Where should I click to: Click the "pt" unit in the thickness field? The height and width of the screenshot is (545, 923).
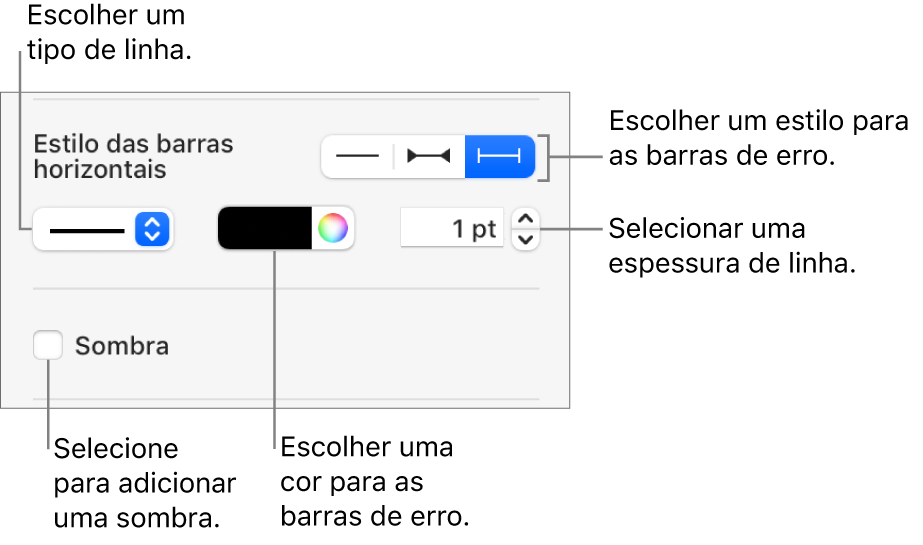tap(484, 229)
